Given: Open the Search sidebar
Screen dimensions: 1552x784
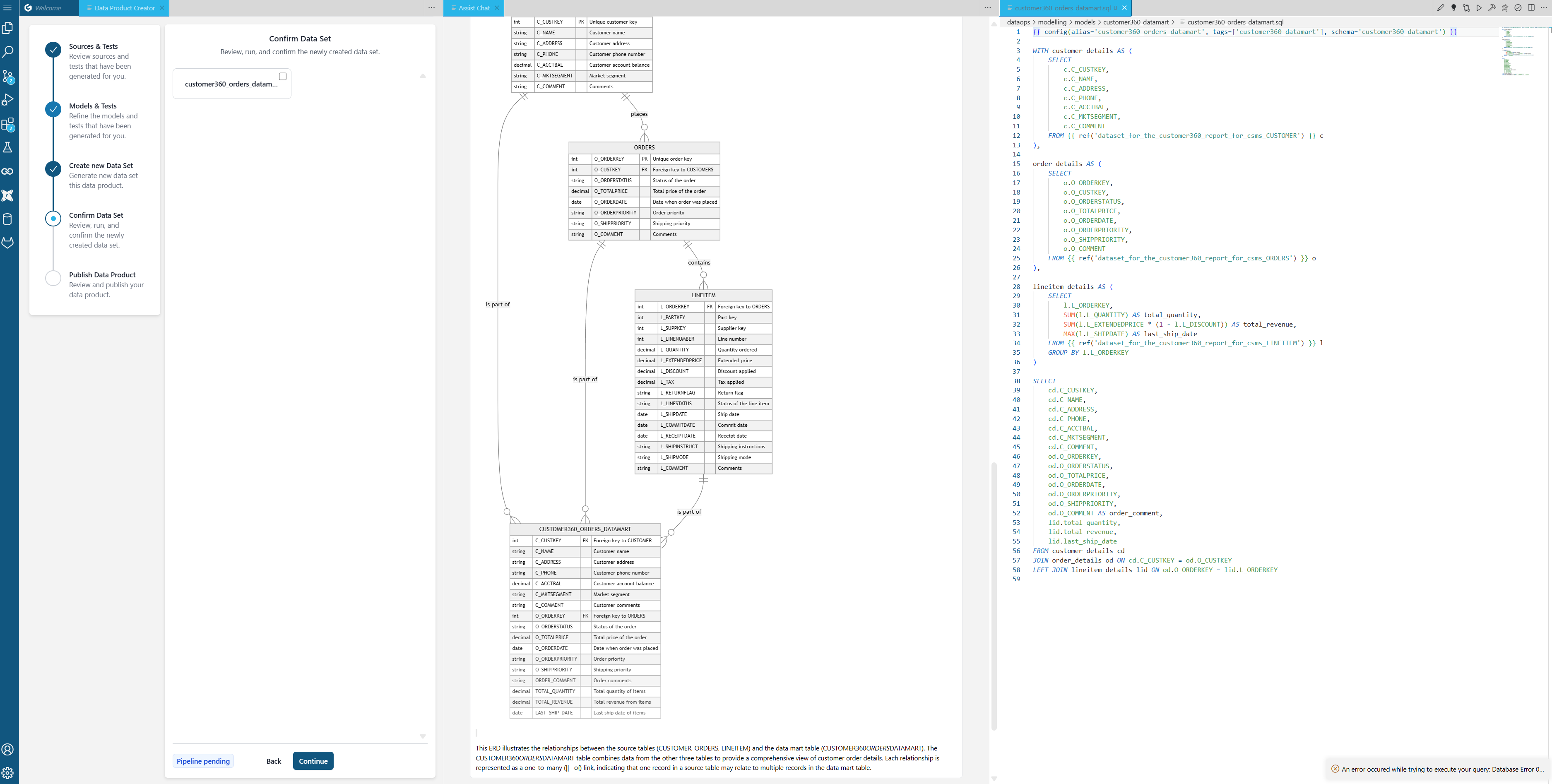Looking at the screenshot, I should tap(8, 51).
